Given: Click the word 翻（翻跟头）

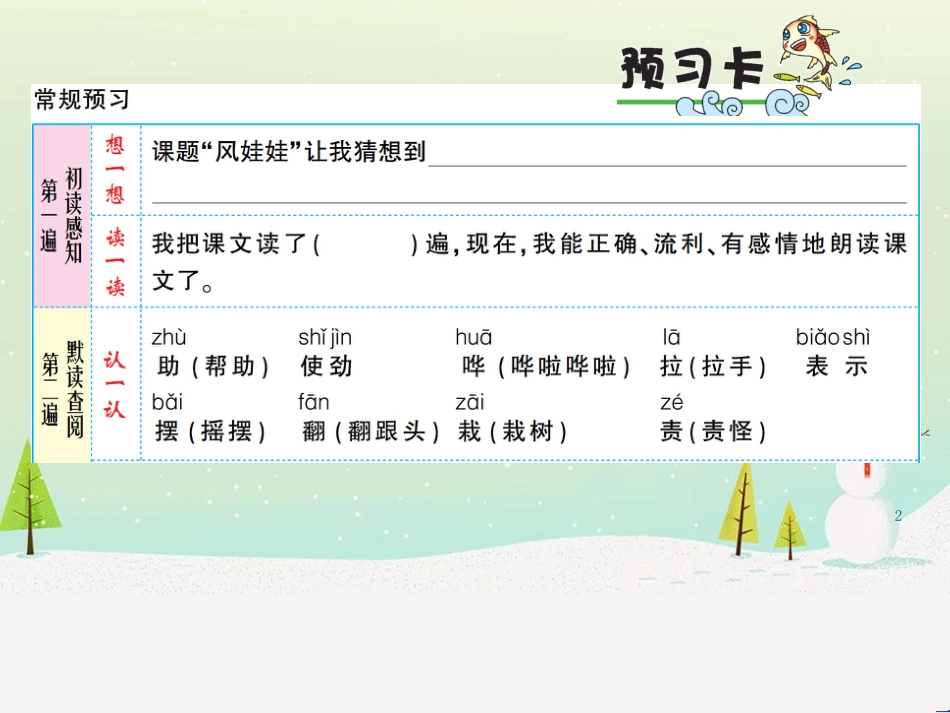Looking at the screenshot, I should [x=370, y=431].
